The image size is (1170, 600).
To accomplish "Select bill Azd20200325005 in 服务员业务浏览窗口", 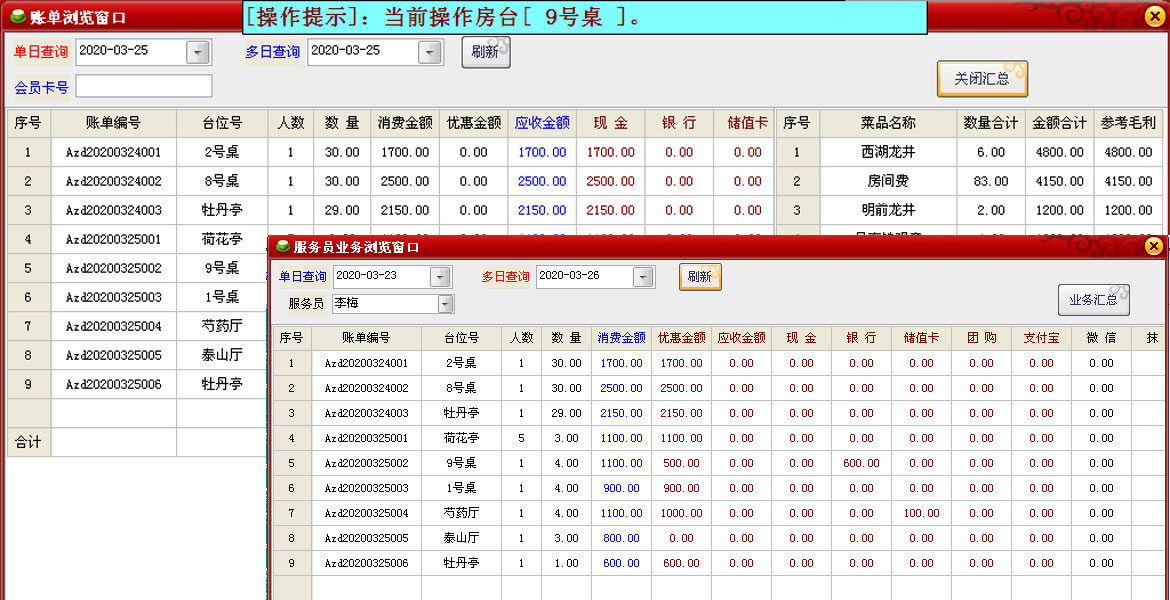I will 366,538.
